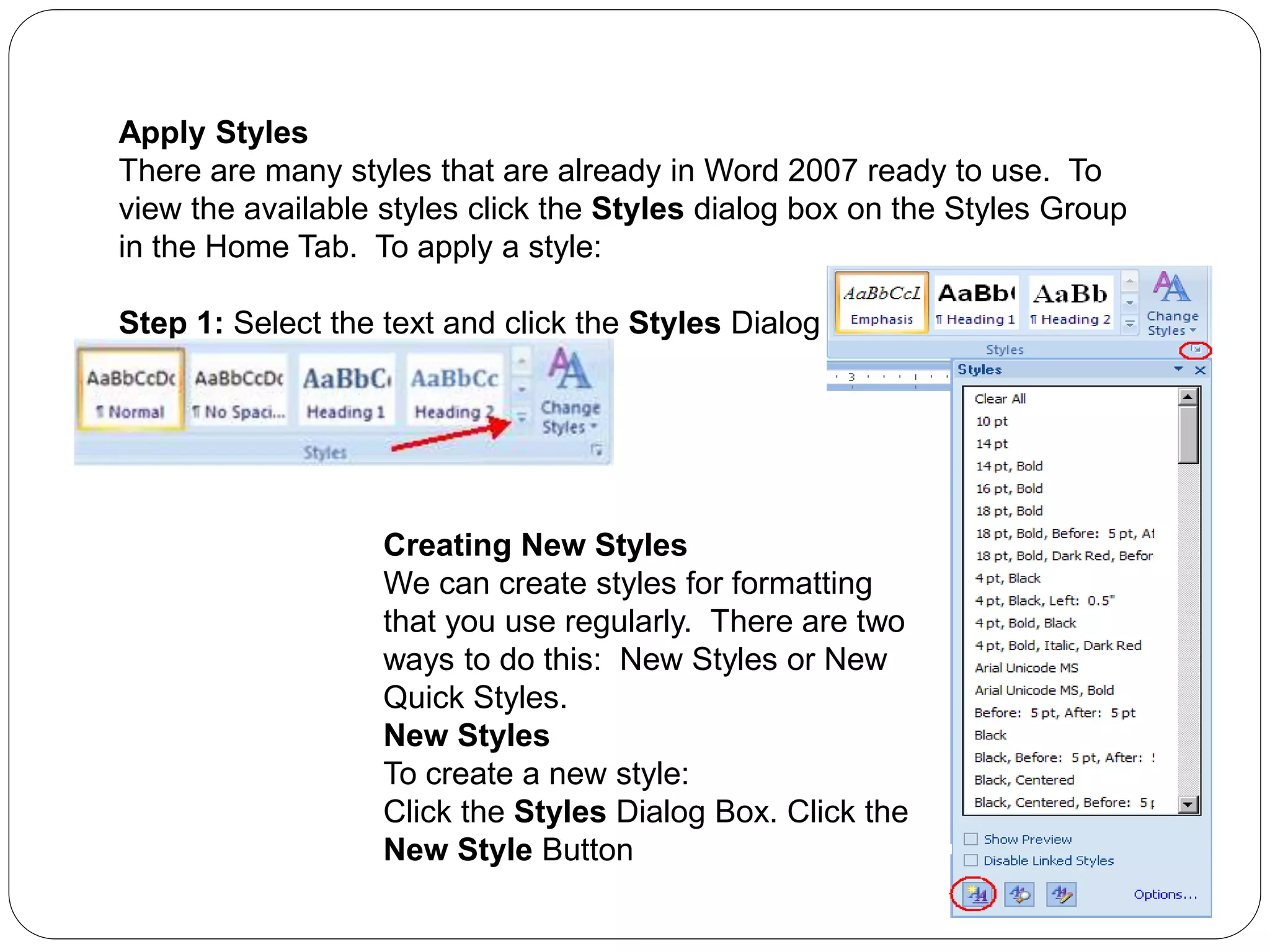Expand the right styles gallery More arrow
1270x952 pixels.
1130,324
